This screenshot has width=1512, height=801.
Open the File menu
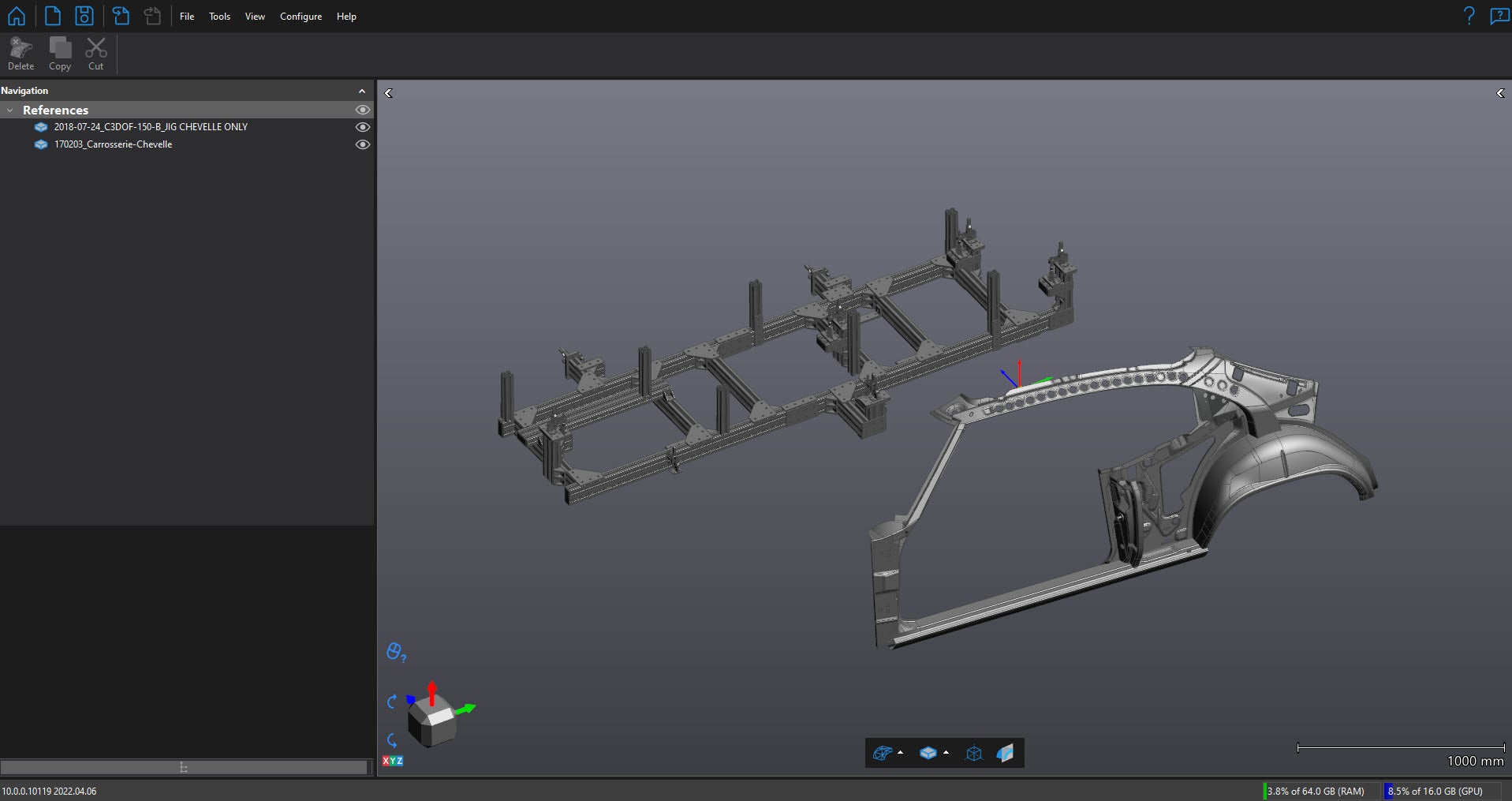click(187, 17)
